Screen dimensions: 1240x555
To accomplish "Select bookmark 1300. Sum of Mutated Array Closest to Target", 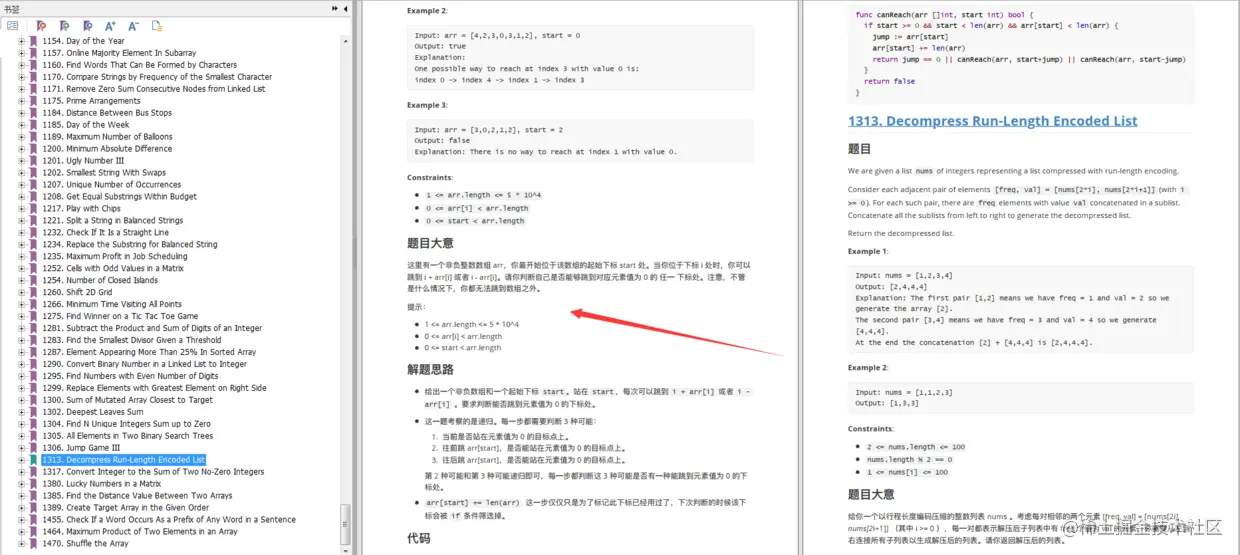I will [x=128, y=400].
